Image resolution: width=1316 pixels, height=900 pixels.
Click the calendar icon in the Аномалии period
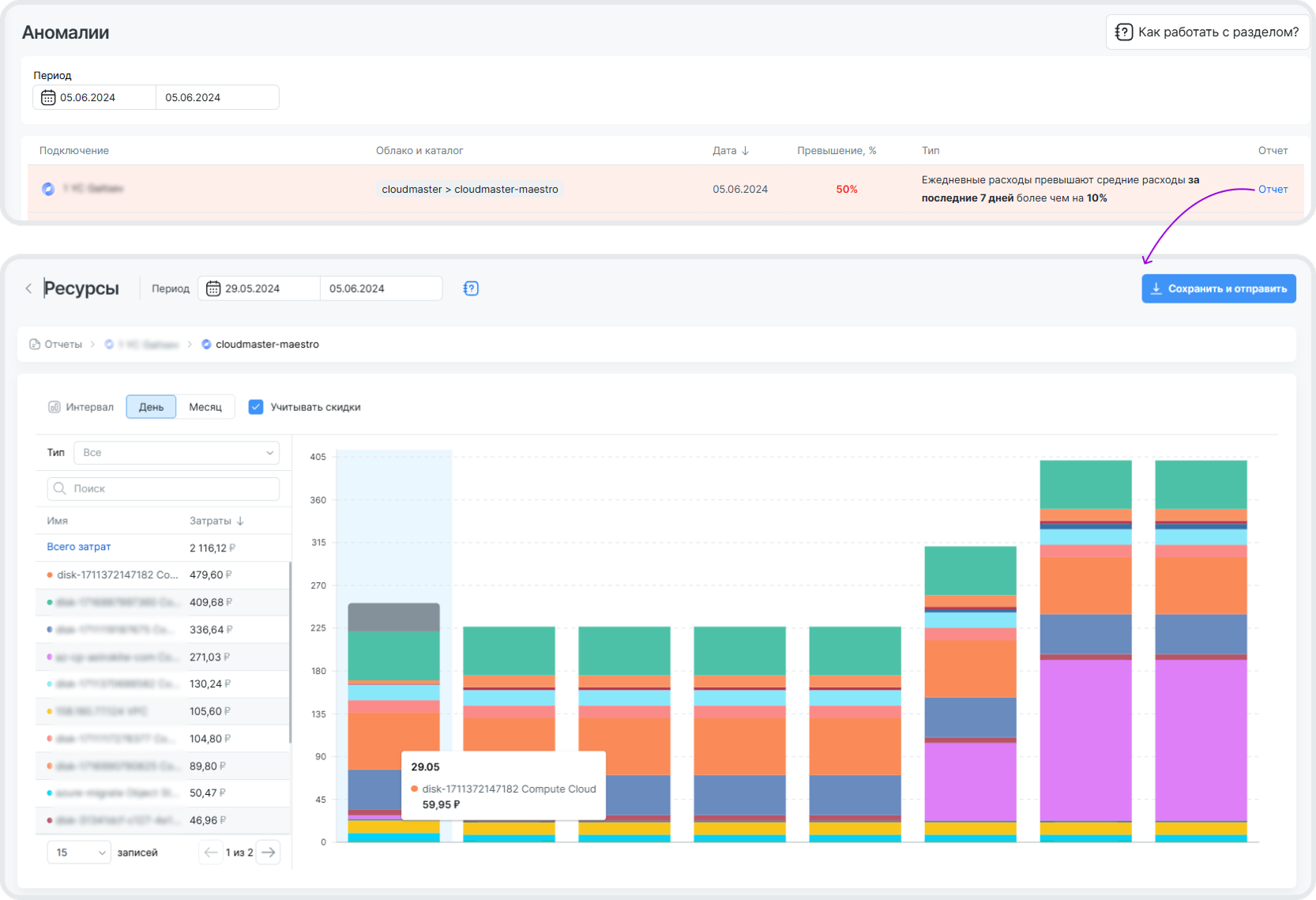point(48,97)
